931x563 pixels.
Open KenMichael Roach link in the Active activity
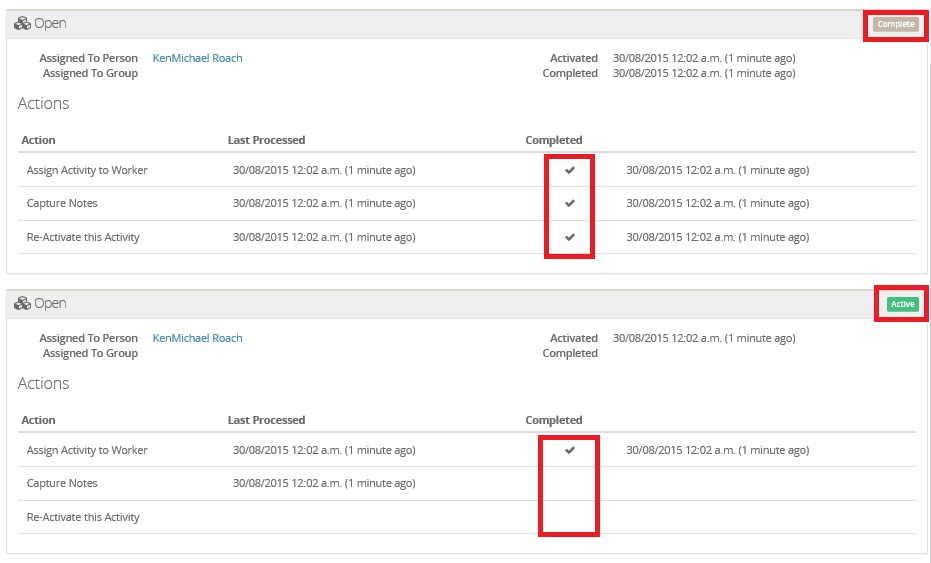[x=197, y=338]
